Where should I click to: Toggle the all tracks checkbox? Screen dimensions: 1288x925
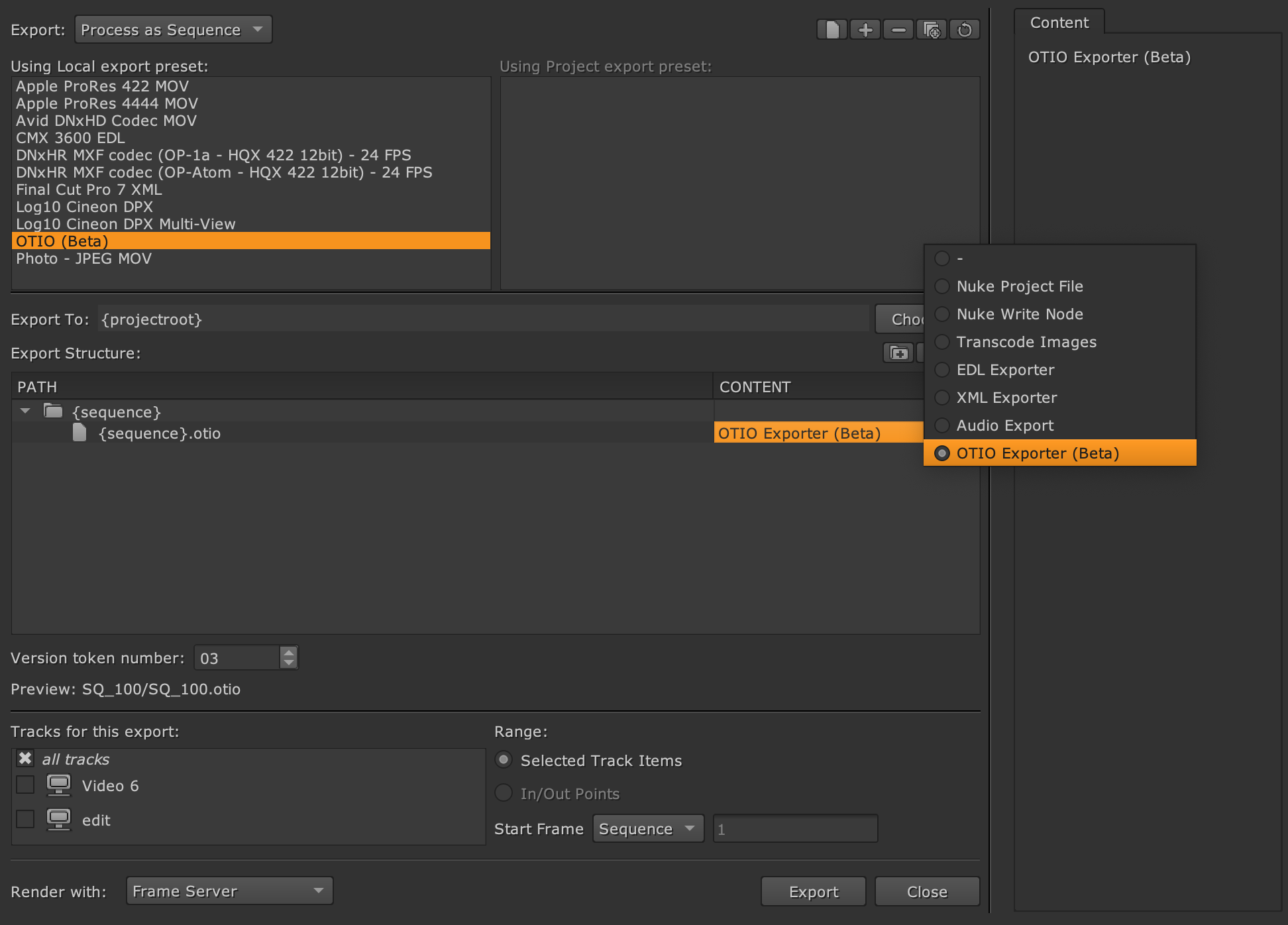[25, 759]
